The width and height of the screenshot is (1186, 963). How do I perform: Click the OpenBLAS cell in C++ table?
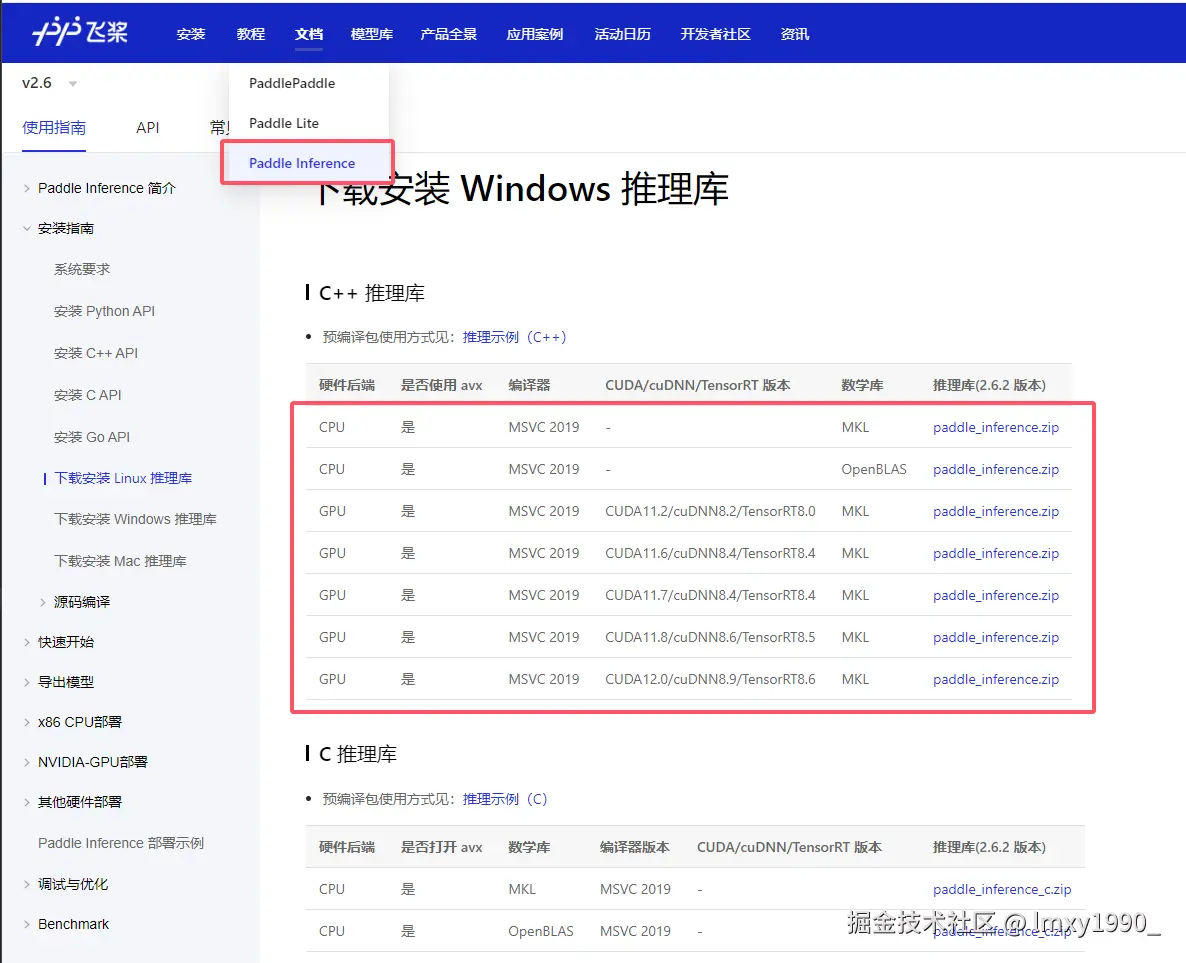click(x=874, y=470)
